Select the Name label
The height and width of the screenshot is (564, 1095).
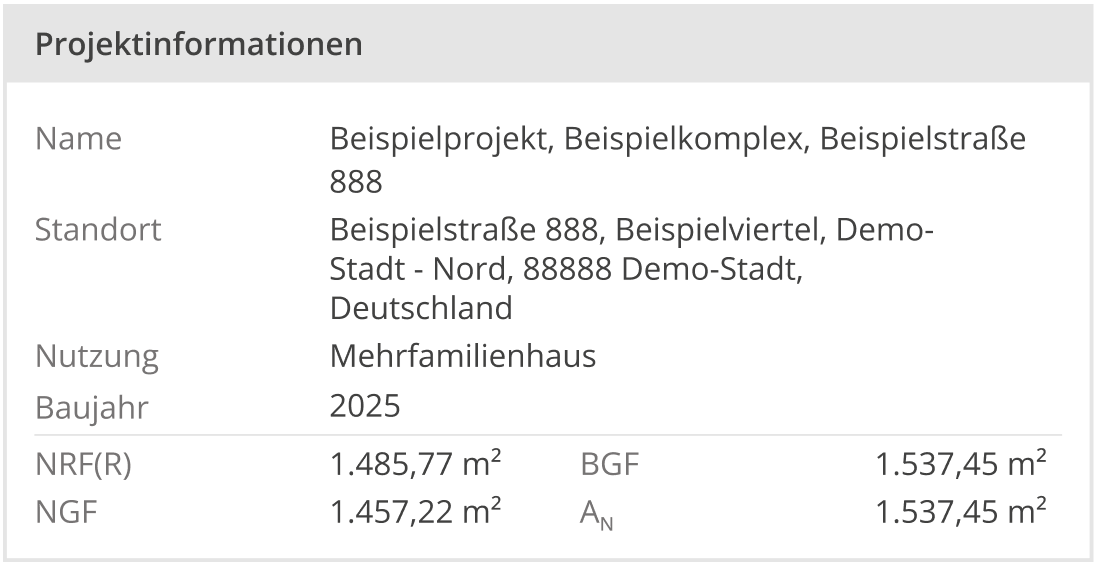tap(78, 138)
